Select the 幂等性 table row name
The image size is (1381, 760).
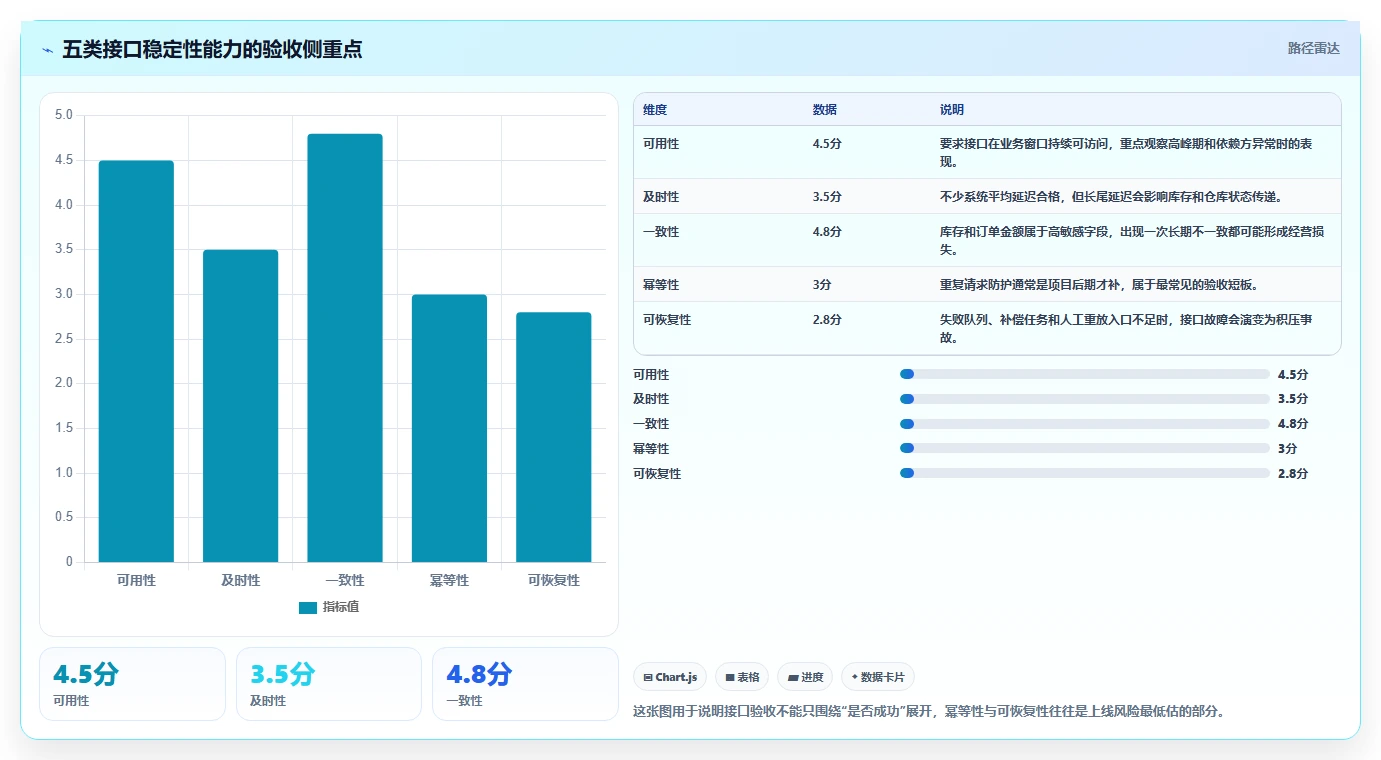[661, 285]
